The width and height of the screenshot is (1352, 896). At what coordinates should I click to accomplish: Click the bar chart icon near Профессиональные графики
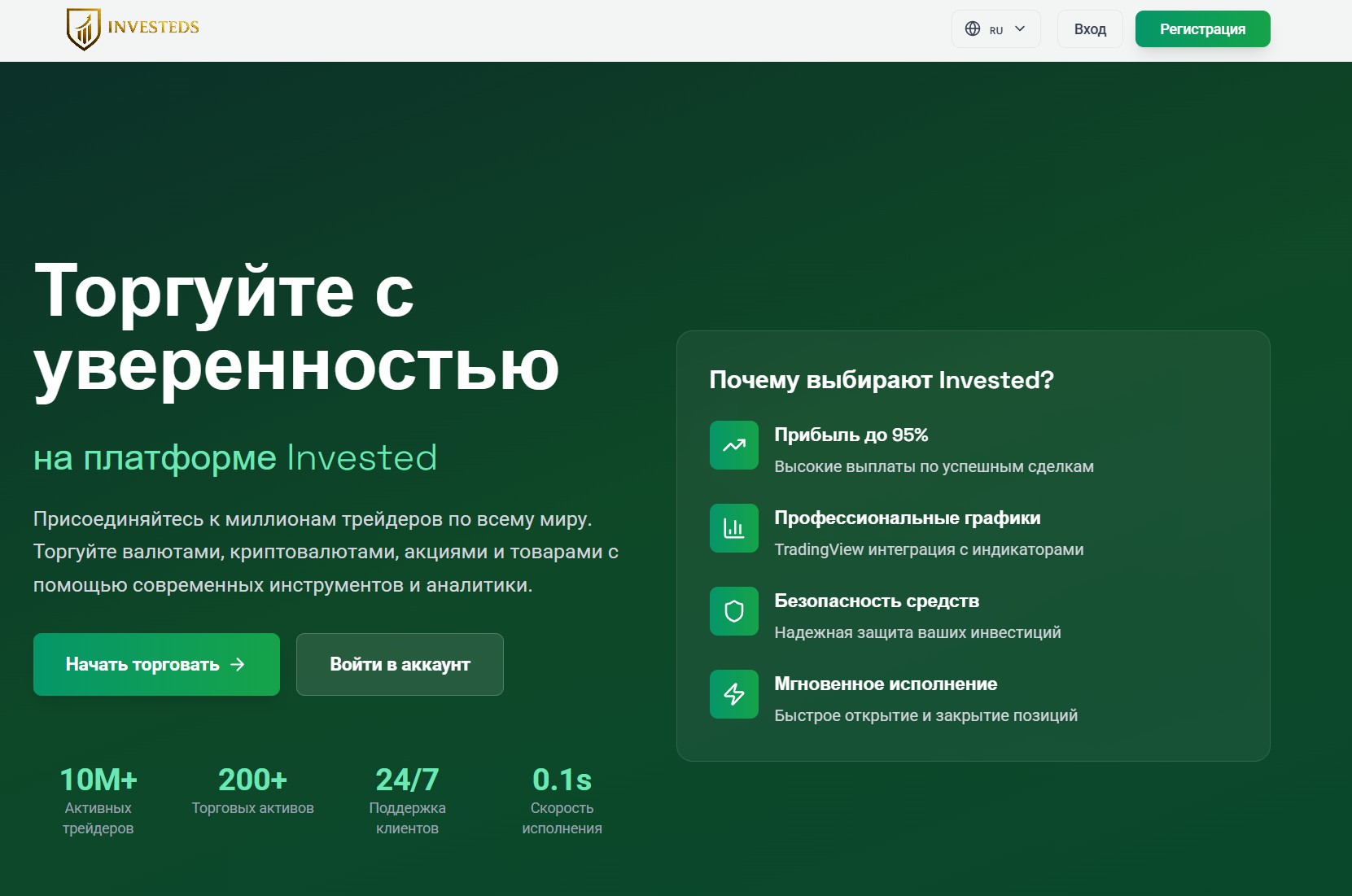733,528
